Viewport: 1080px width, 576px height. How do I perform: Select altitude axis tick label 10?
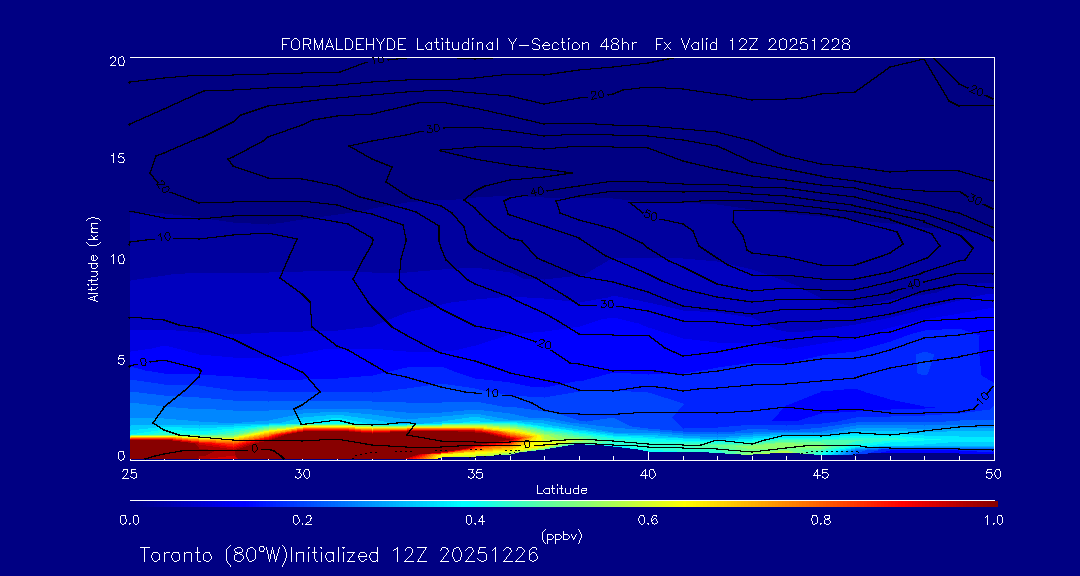(117, 258)
